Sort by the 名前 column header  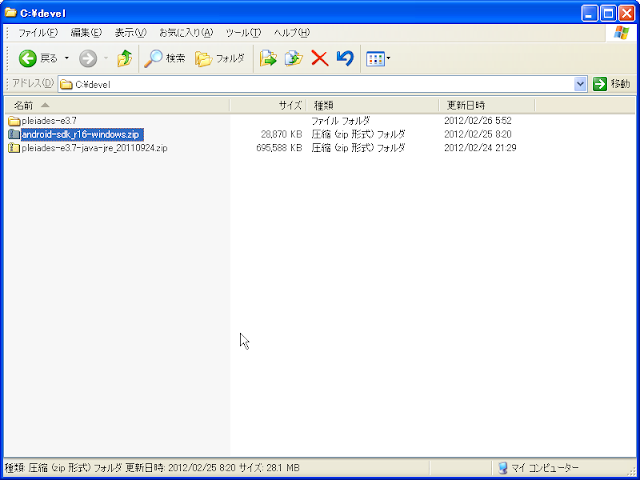[117, 105]
